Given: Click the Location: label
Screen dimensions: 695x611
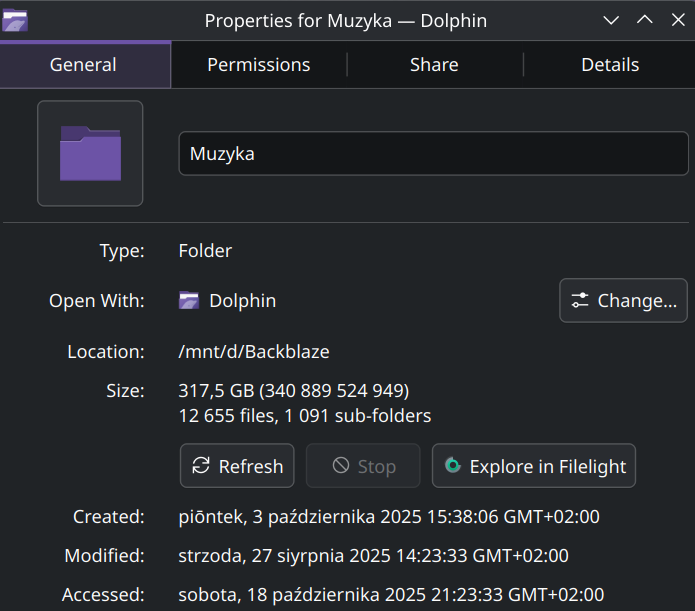Looking at the screenshot, I should (106, 352).
